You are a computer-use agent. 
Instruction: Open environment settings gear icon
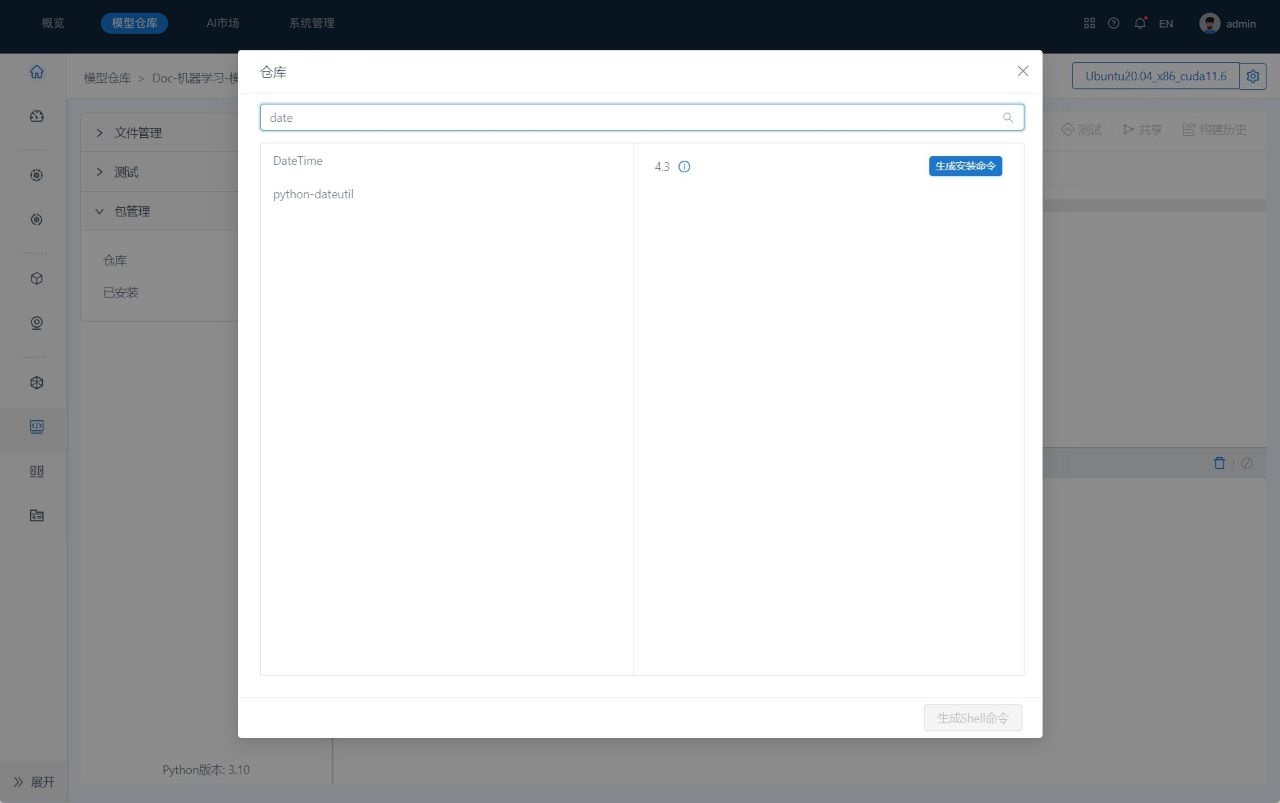[1252, 76]
